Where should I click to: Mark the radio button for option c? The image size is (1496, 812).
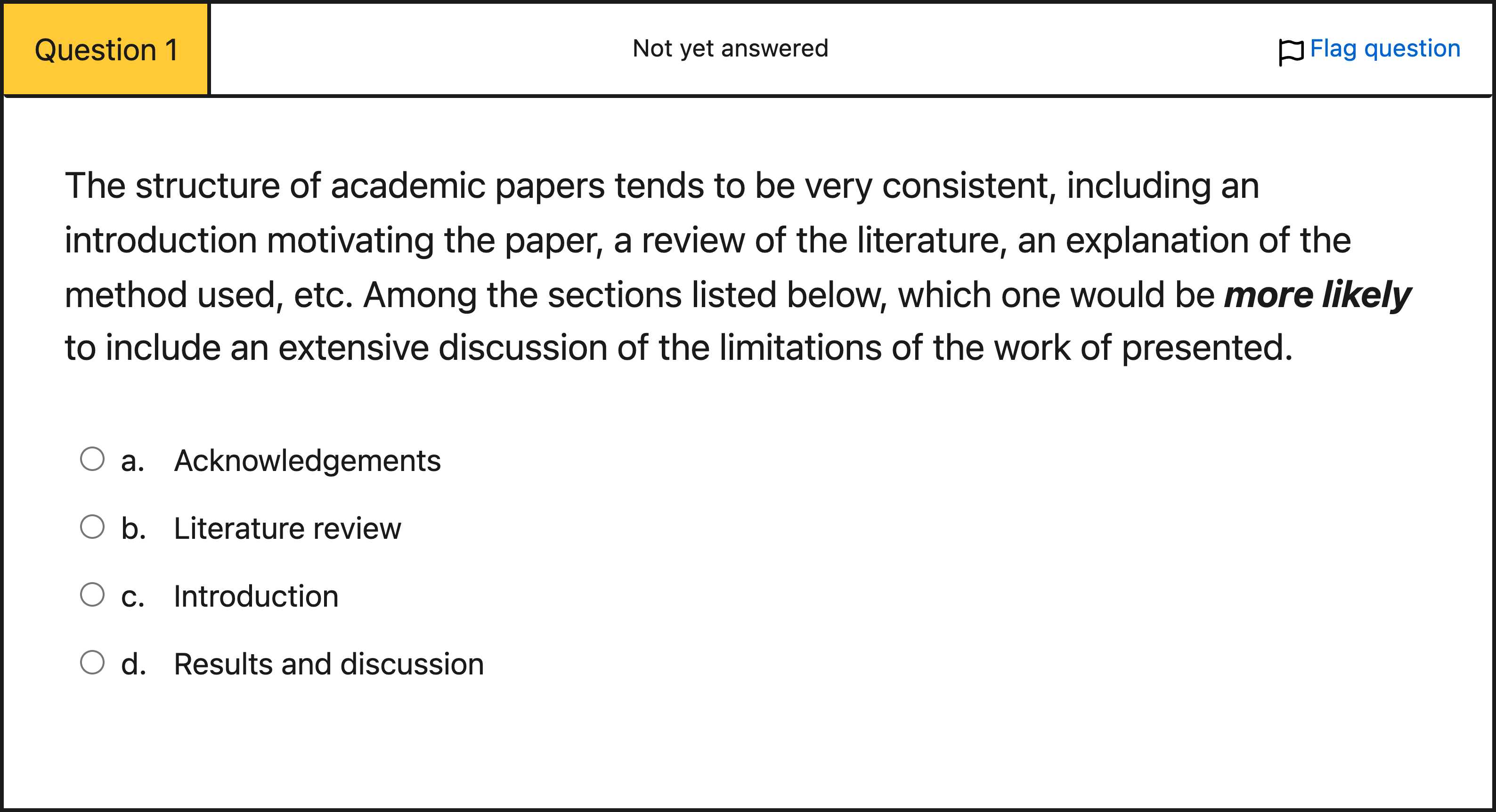(x=92, y=595)
